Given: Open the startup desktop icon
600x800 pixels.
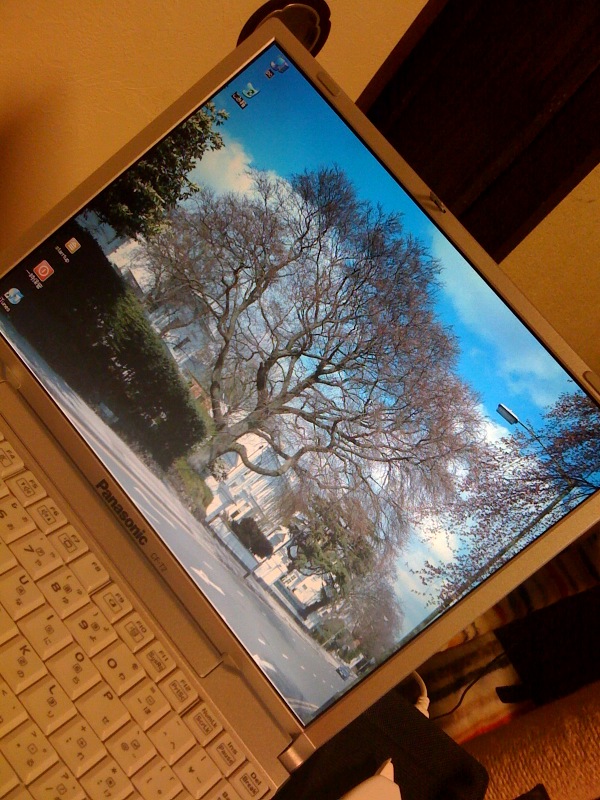Looking at the screenshot, I should pyautogui.click(x=72, y=245).
